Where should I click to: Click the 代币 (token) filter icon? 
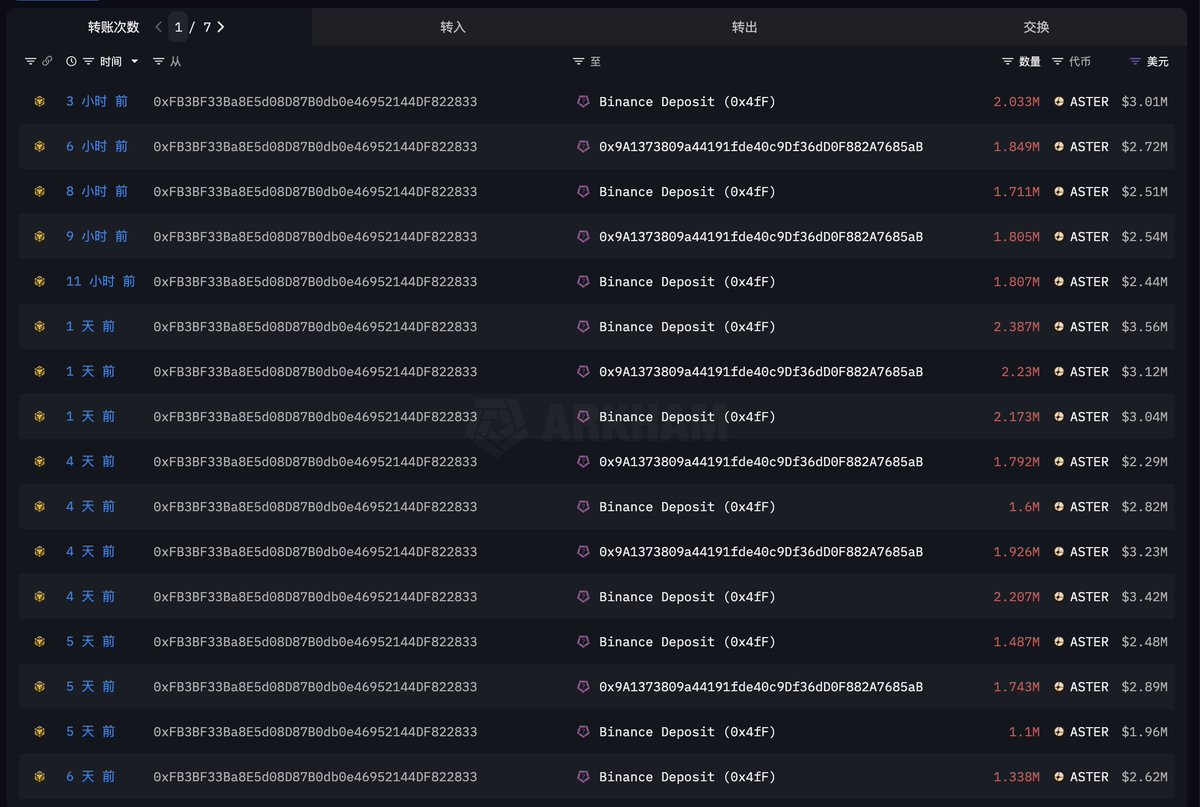pos(1057,62)
